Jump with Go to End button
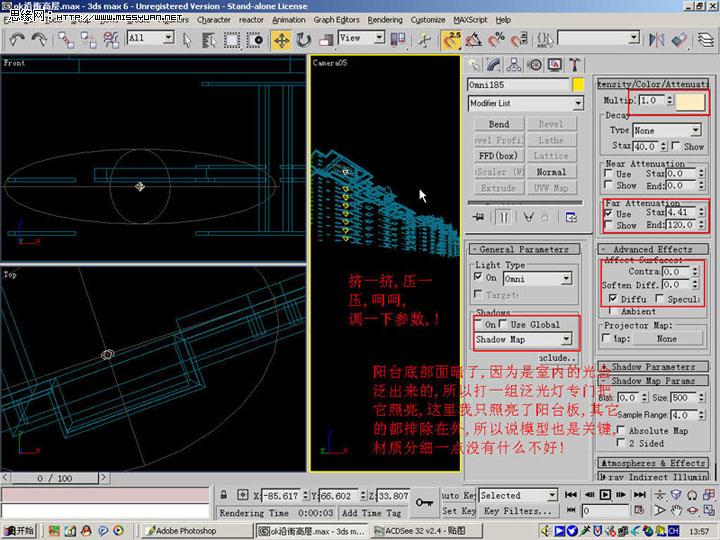The image size is (720, 540). click(x=640, y=495)
